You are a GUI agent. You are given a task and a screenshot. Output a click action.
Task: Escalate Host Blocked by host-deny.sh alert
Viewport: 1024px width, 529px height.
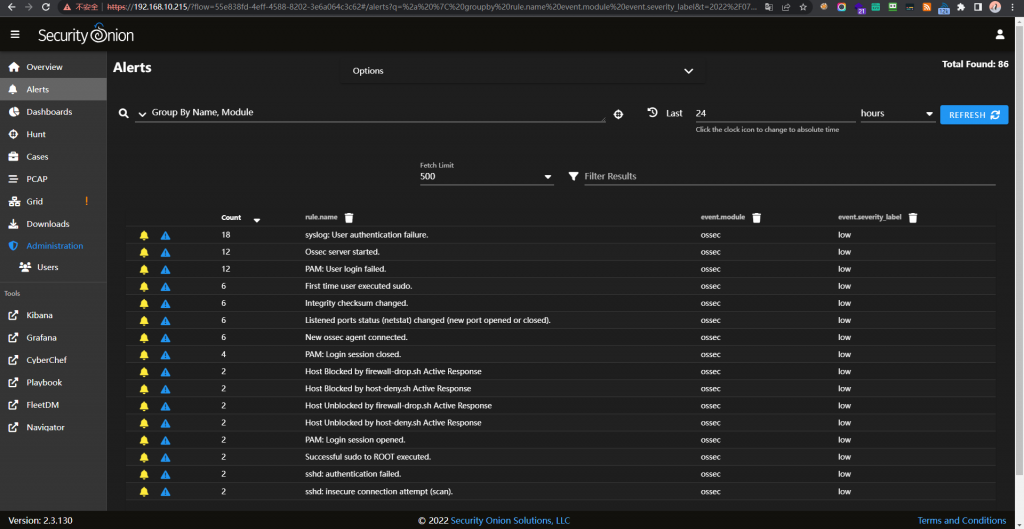tap(165, 389)
